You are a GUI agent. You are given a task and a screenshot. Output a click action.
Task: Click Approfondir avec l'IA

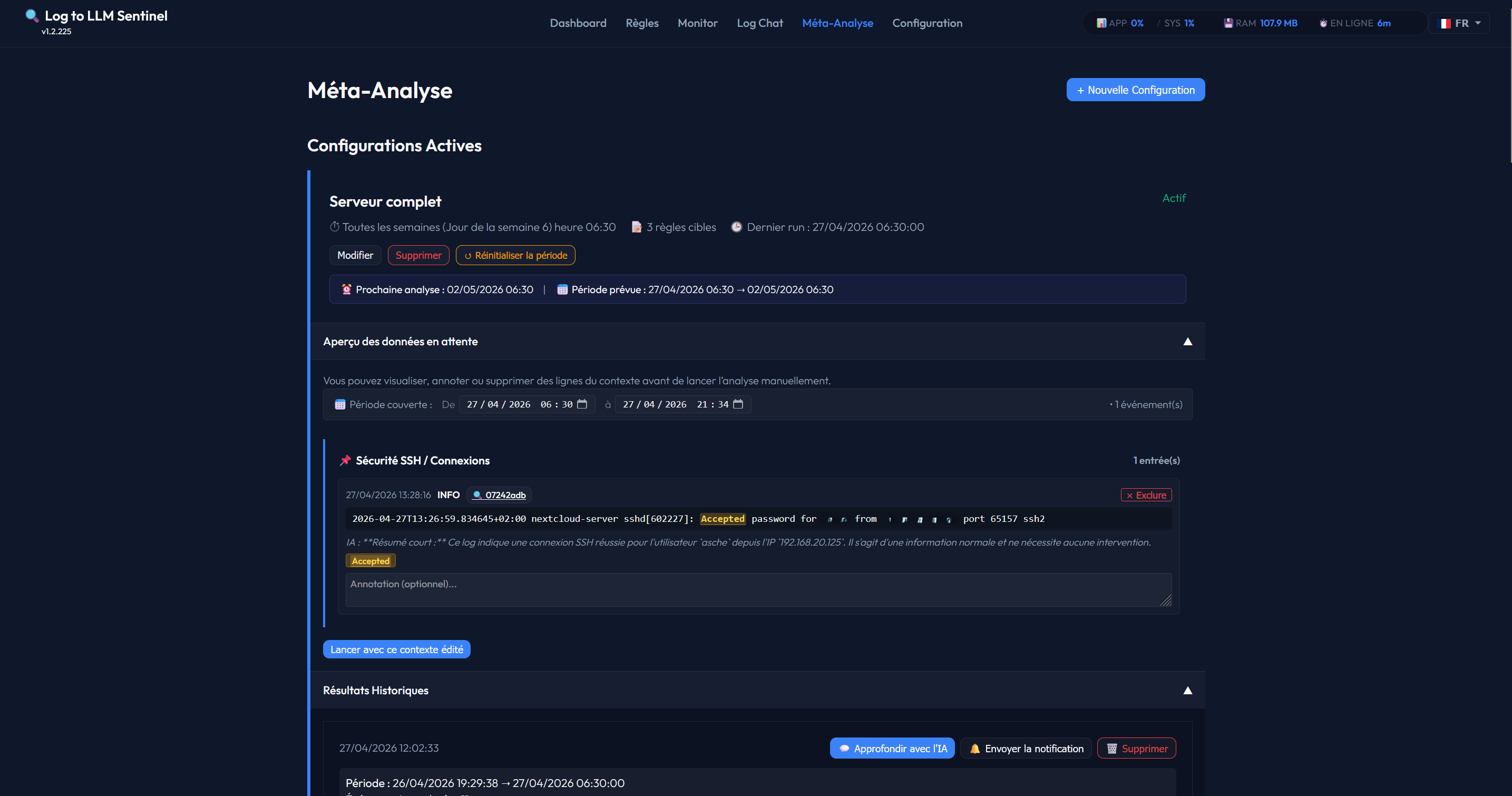(x=892, y=749)
